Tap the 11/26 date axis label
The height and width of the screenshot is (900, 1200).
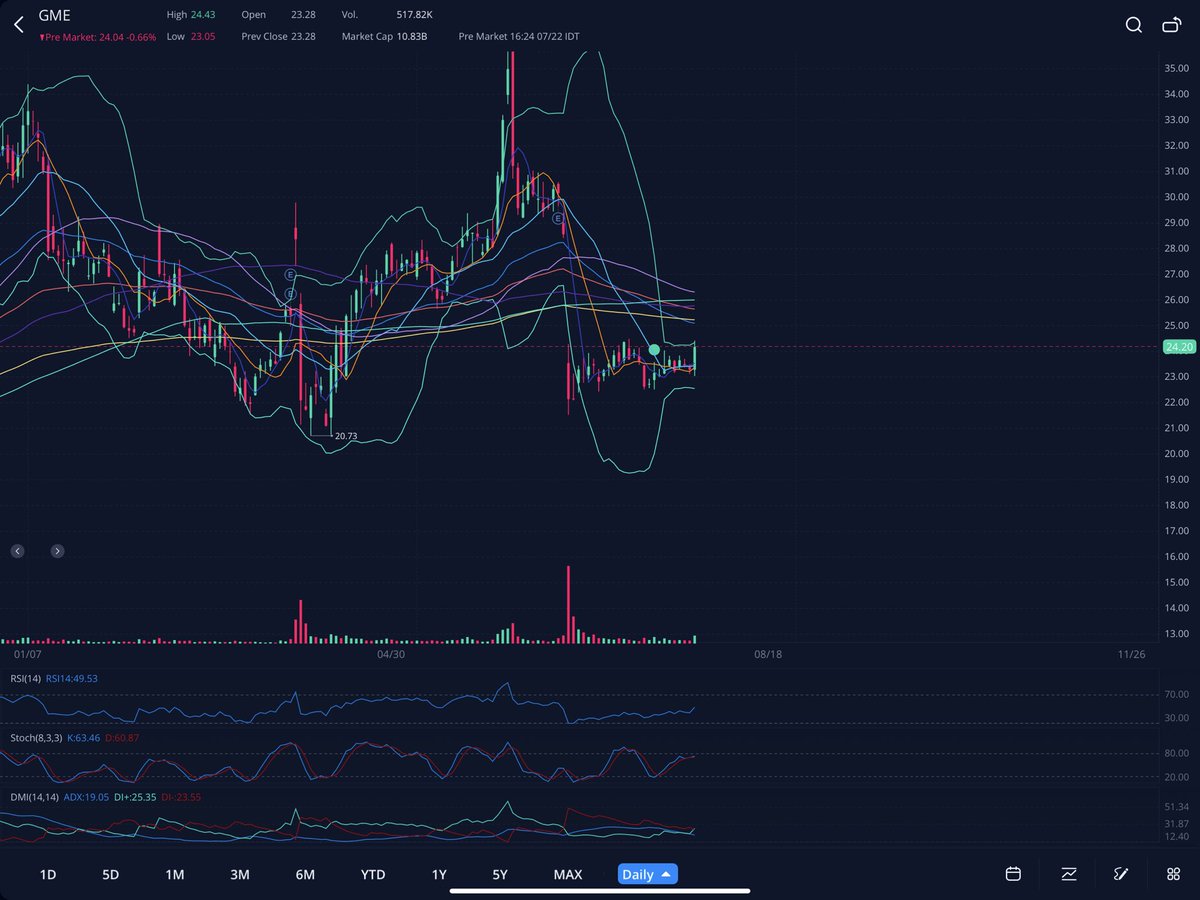point(1131,654)
